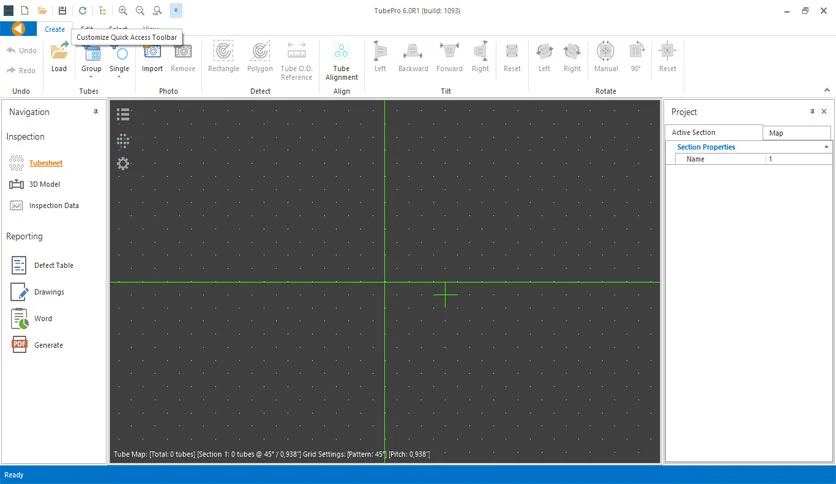Click the orange back arrow button
Screen dimensions: 836x484
pyautogui.click(x=18, y=29)
